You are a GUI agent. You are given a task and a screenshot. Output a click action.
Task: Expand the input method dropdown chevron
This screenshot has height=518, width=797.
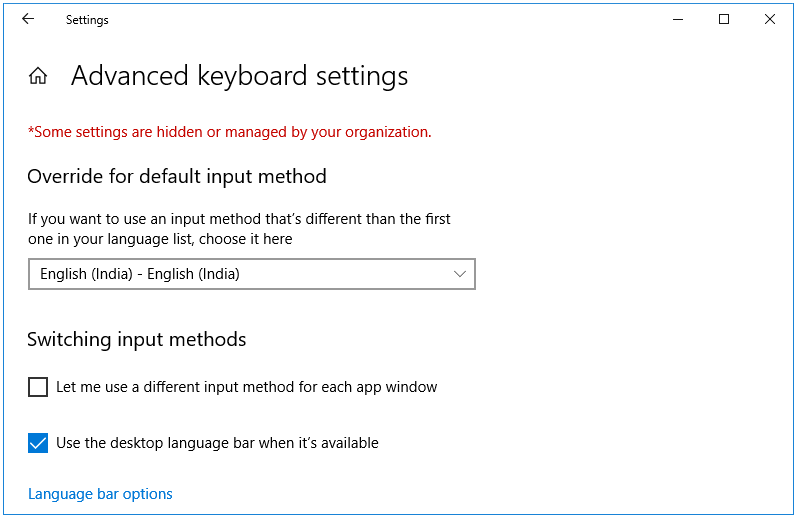coord(460,274)
